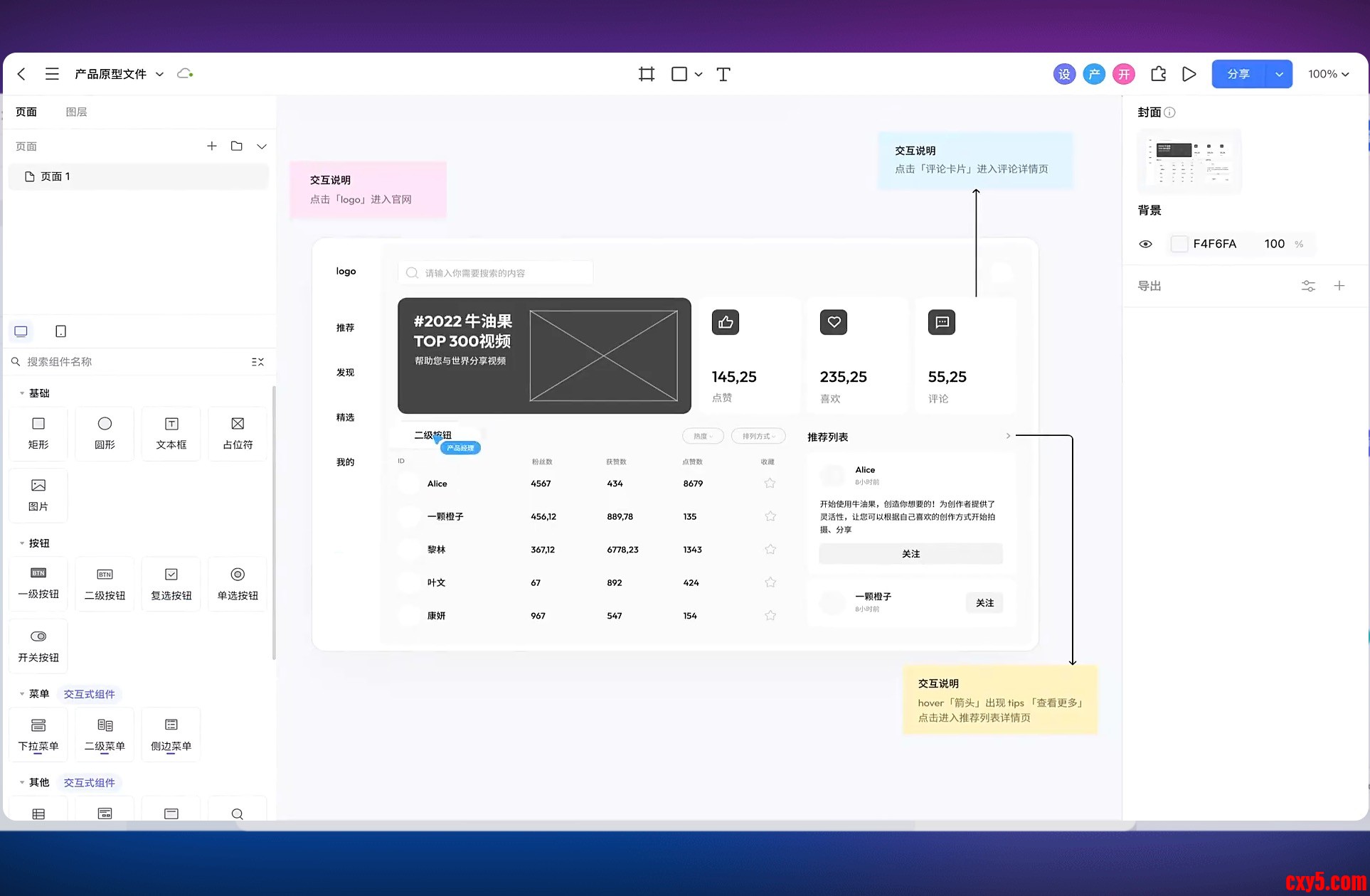Toggle the background visibility eye icon
Screen dimensions: 1370x896
tap(1145, 244)
